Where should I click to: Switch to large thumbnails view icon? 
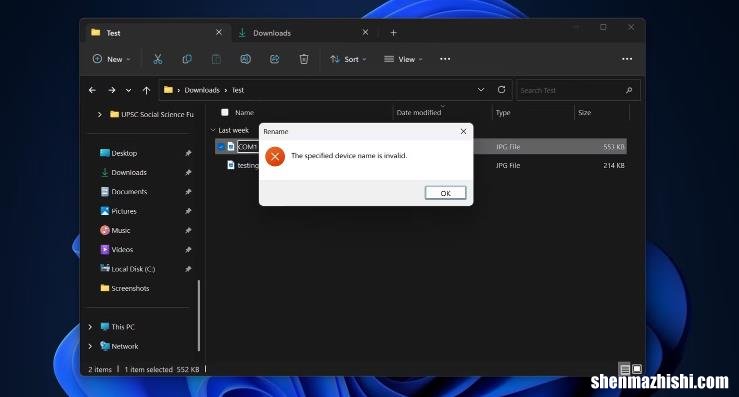[x=637, y=369]
